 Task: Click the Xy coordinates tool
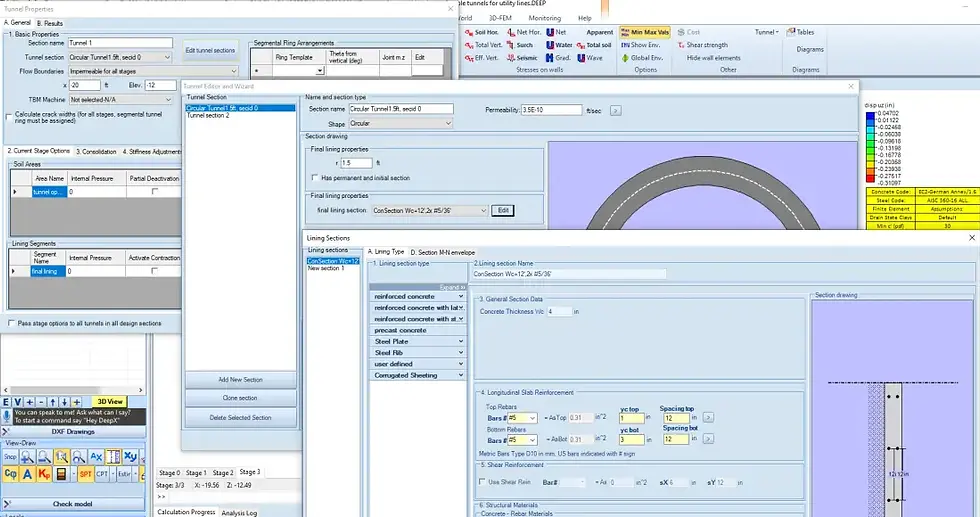130,457
